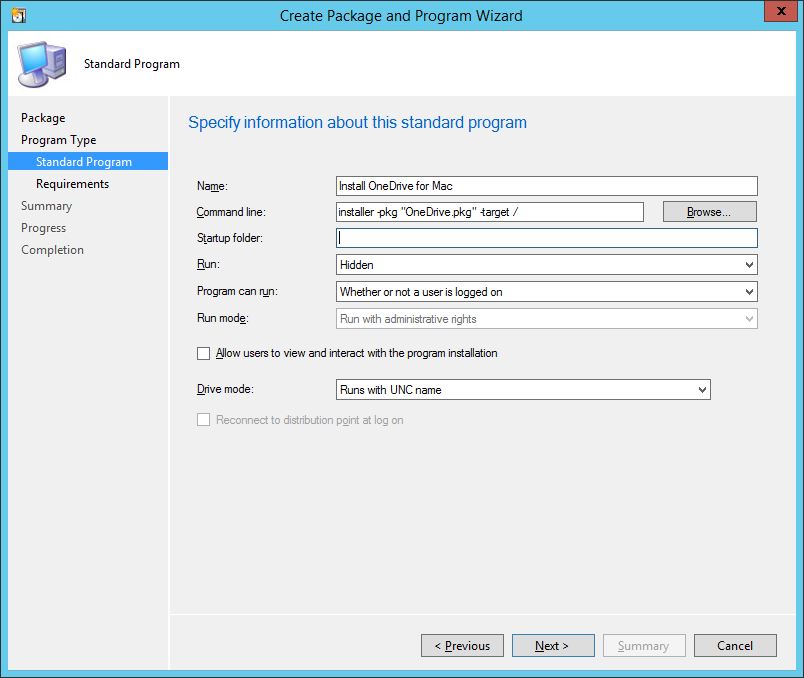Click the Previous button
This screenshot has width=804, height=678.
(462, 645)
